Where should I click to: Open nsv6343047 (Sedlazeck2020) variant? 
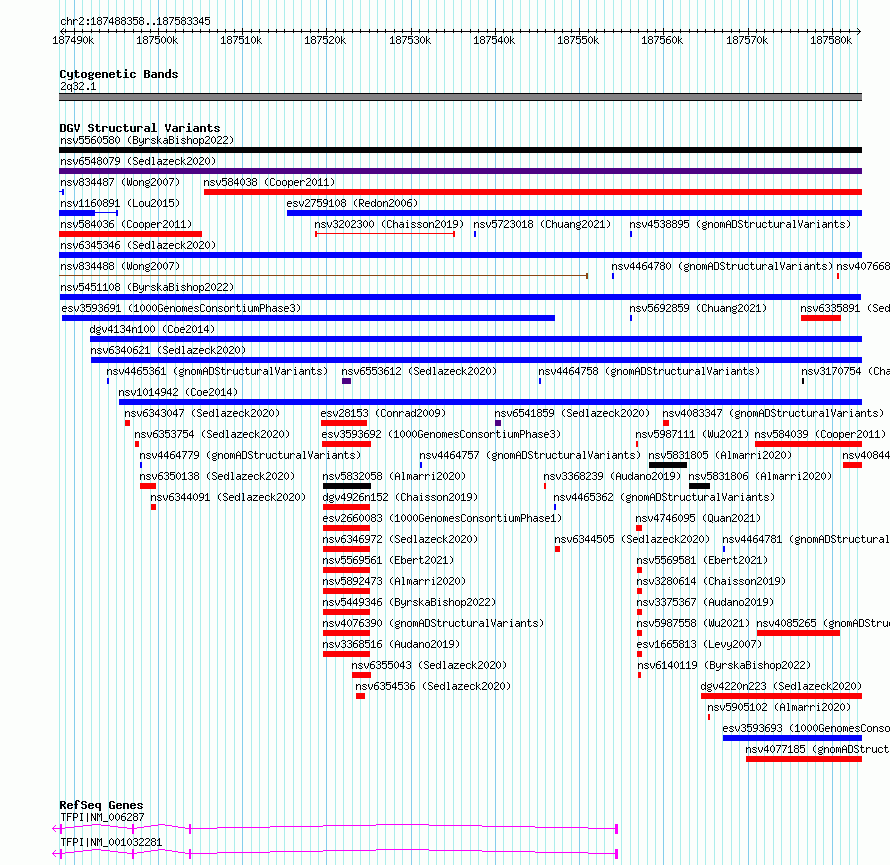tap(202, 413)
